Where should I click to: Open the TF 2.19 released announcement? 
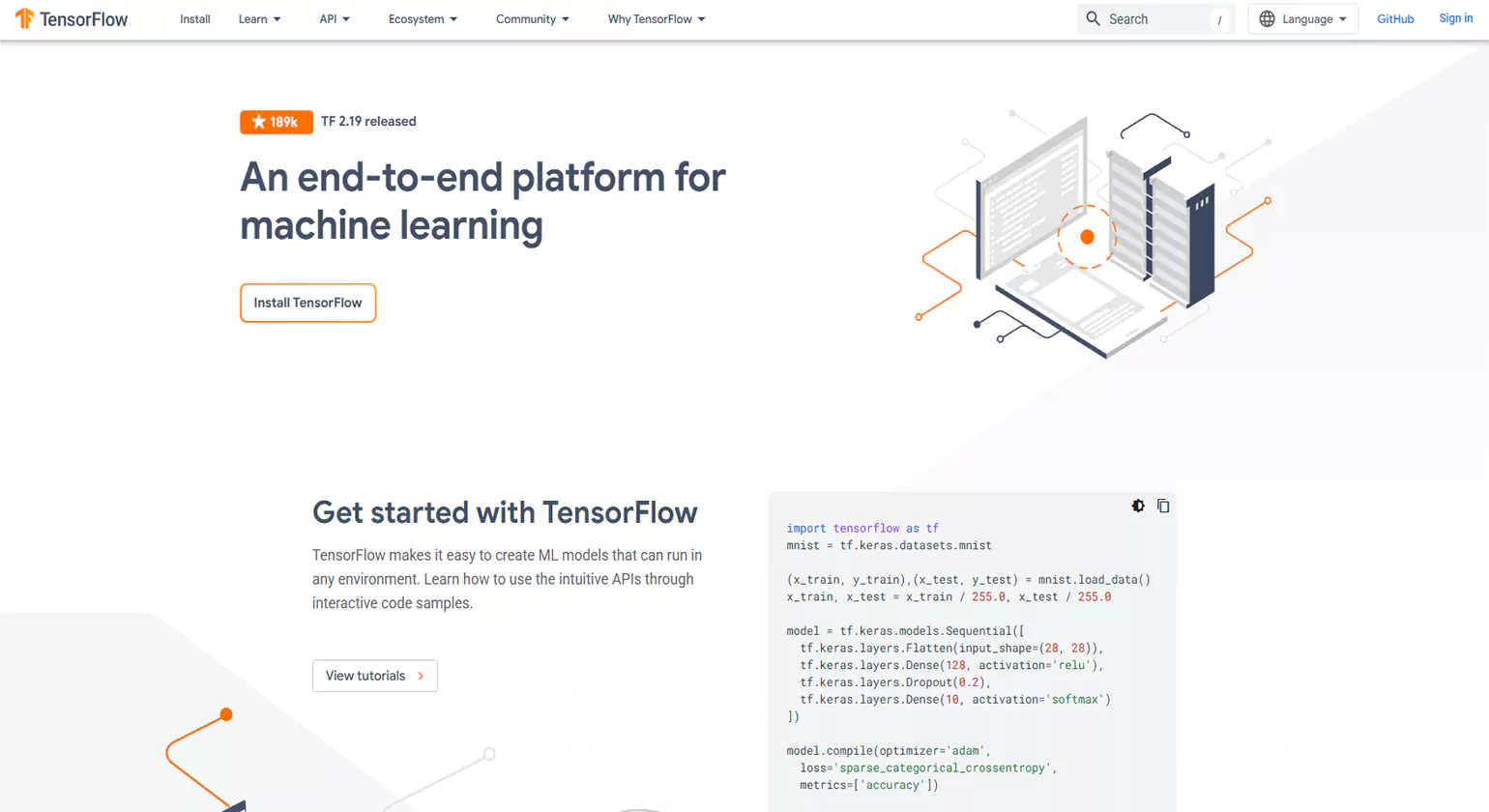(x=368, y=121)
